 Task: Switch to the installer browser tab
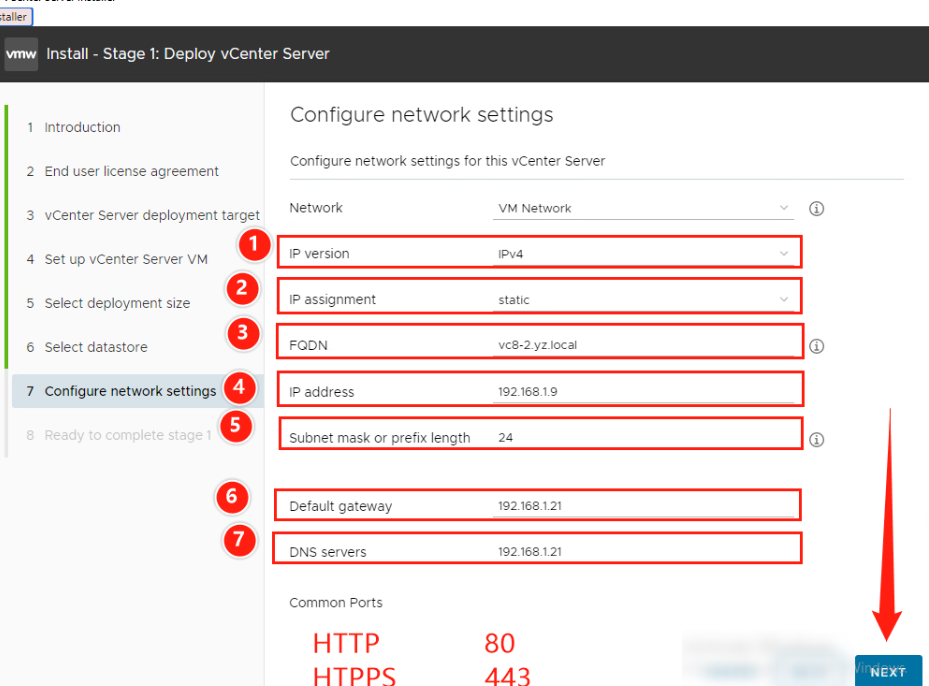[18, 17]
